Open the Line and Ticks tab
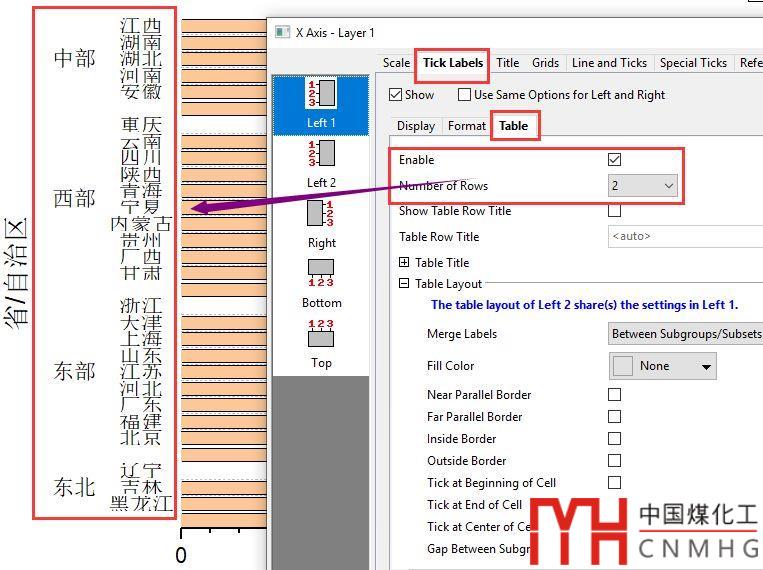Image resolution: width=763 pixels, height=570 pixels. (609, 63)
